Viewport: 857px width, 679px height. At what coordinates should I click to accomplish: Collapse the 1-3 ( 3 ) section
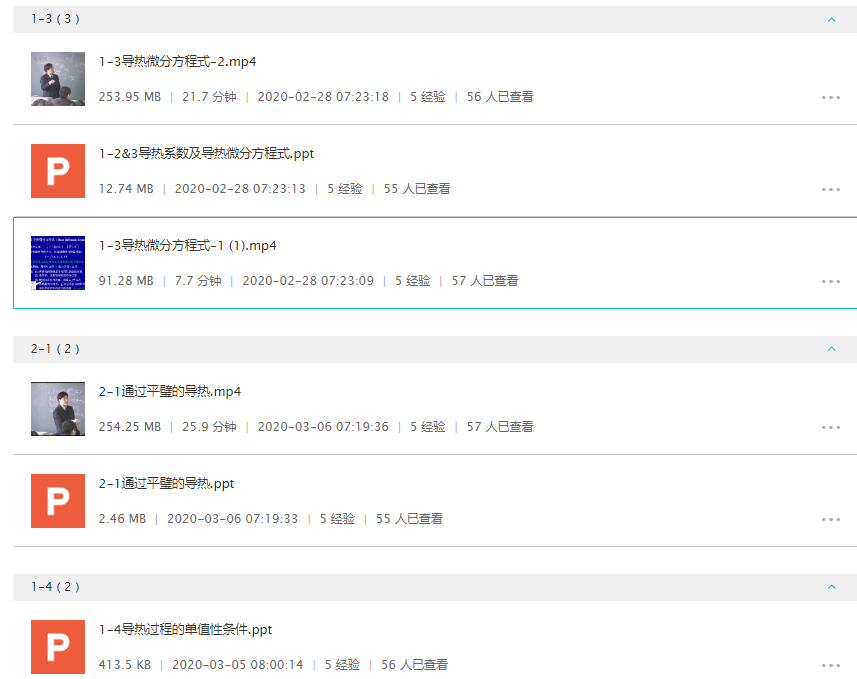(x=831, y=19)
